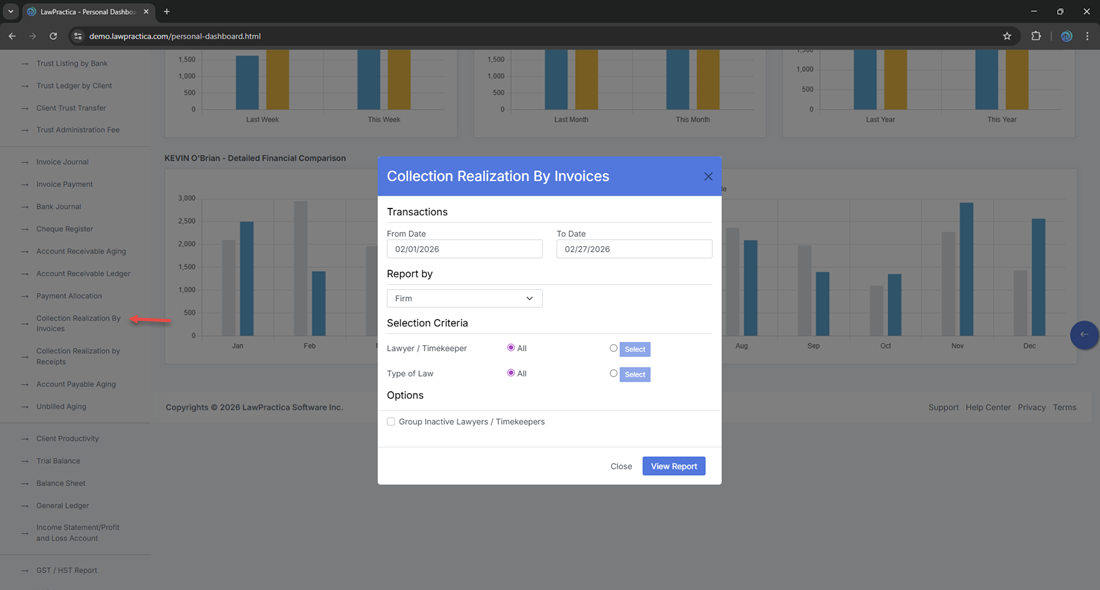The image size is (1100, 590).
Task: Open Collection Realization by Receipts report
Action: (78, 356)
